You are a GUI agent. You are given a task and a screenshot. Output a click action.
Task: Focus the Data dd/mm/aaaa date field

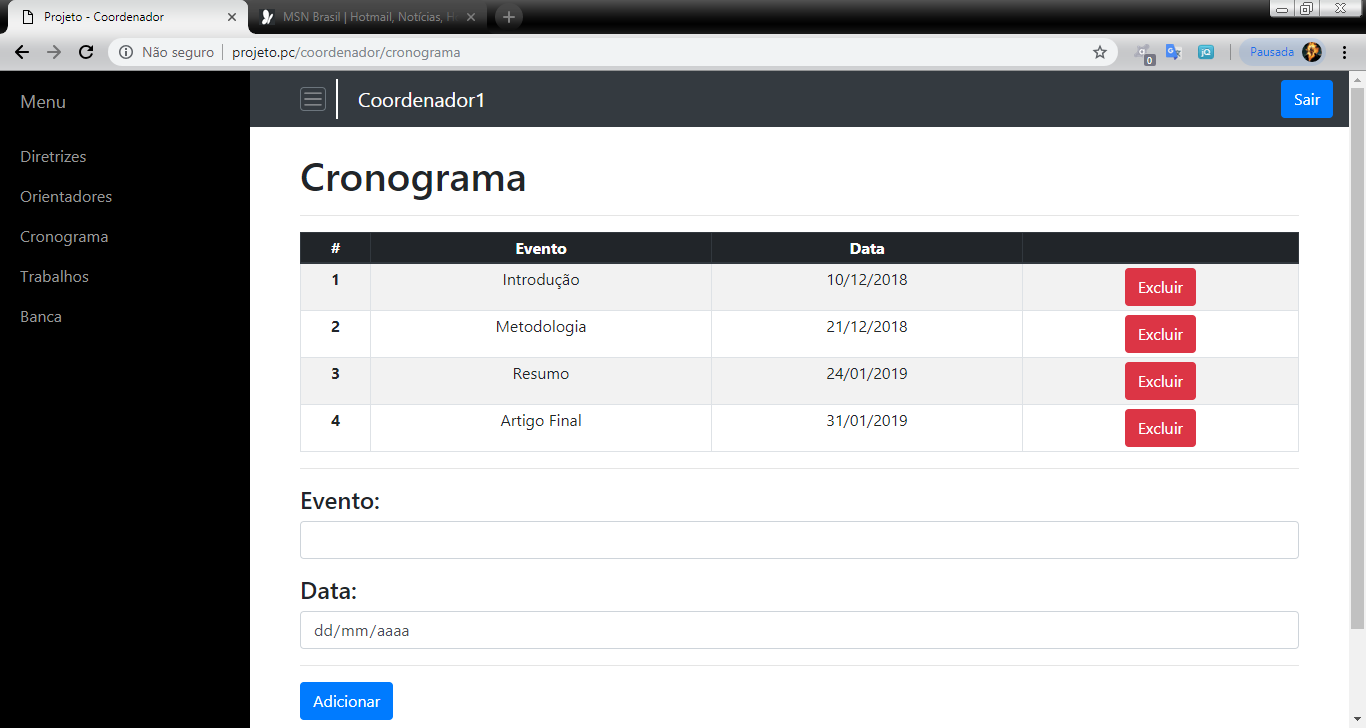(799, 630)
